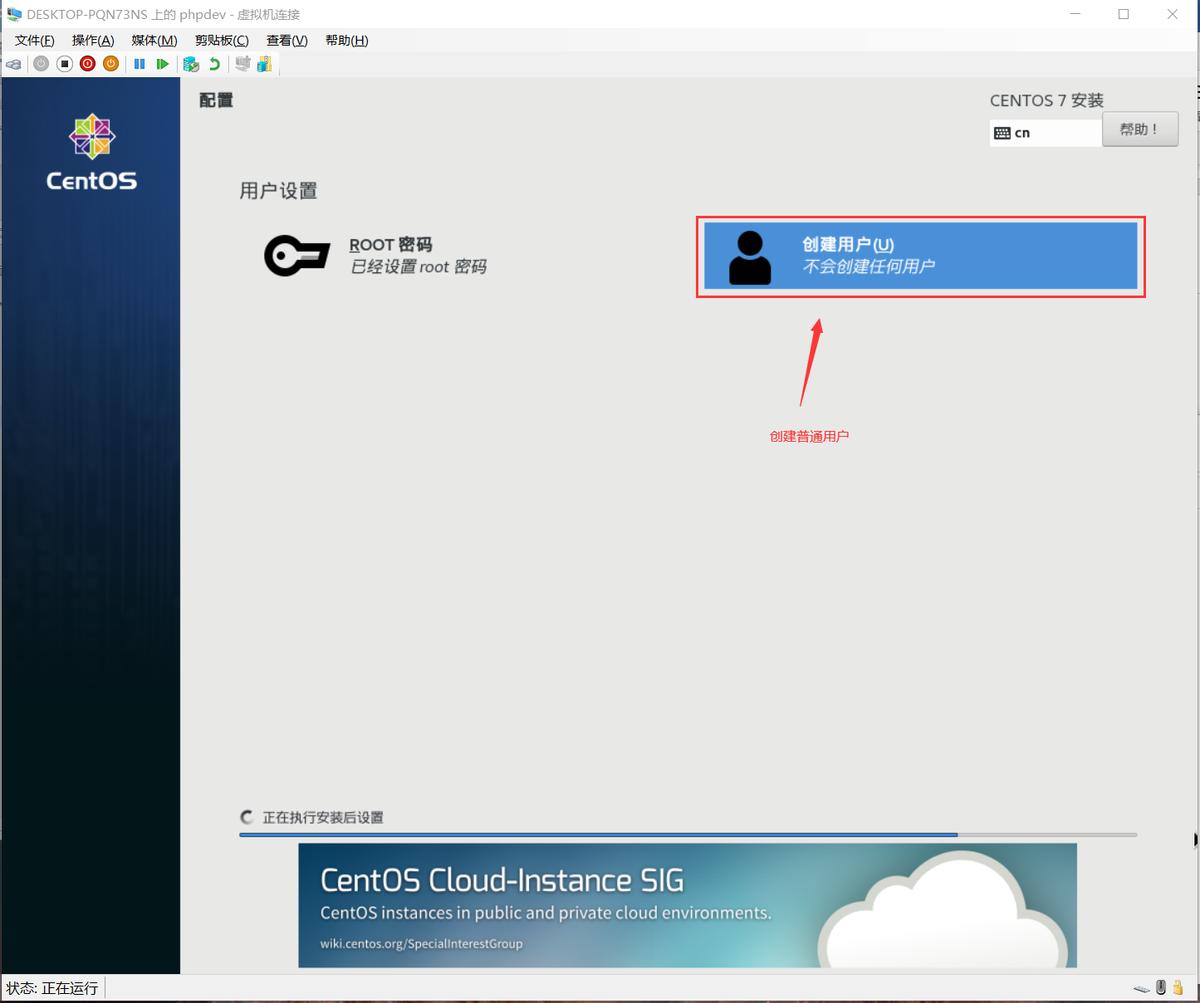
Task: Open the 帮助(H) menu
Action: click(x=347, y=40)
